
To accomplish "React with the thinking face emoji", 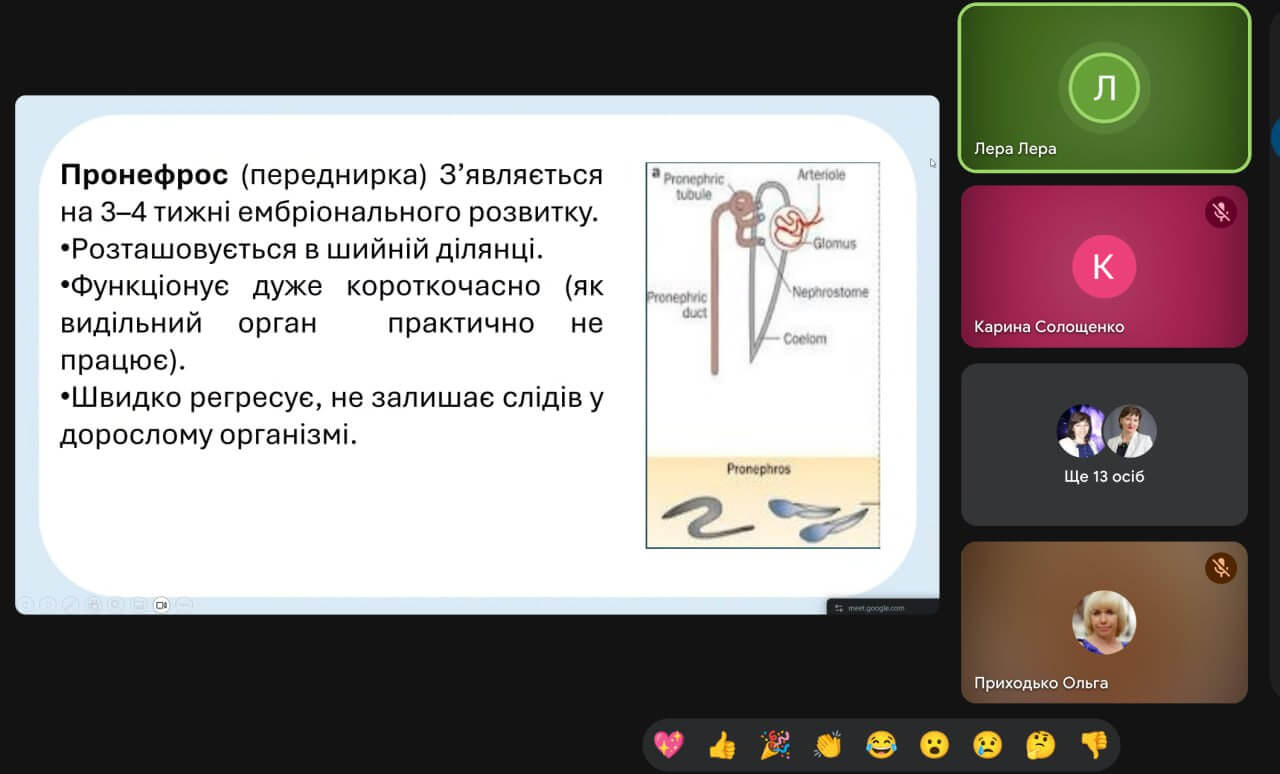I will (x=1040, y=744).
